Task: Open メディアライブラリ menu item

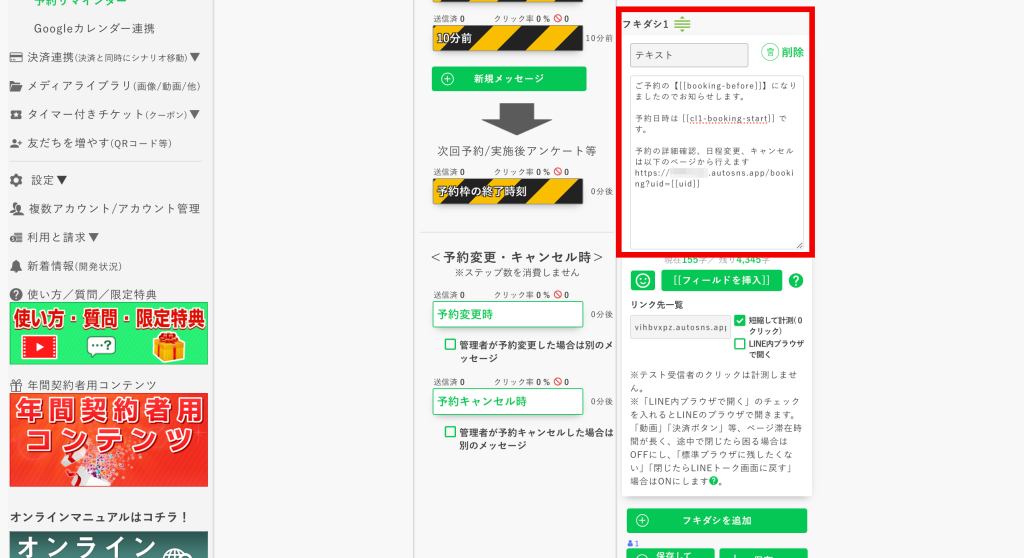Action: [x=113, y=86]
